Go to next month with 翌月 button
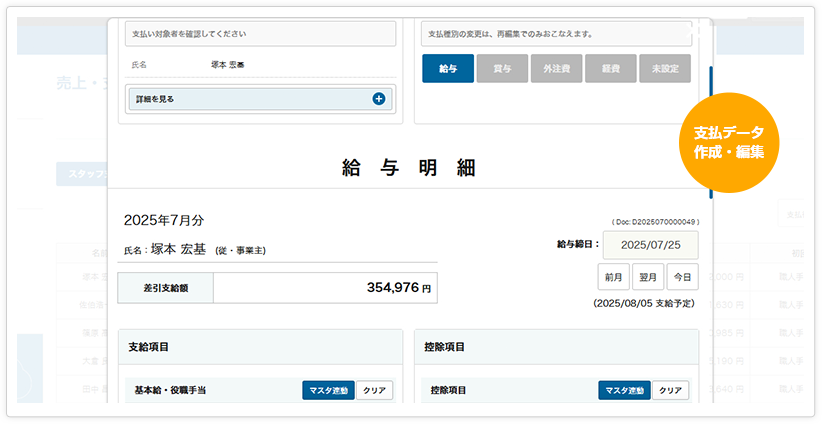This screenshot has height=424, width=822. [648, 277]
